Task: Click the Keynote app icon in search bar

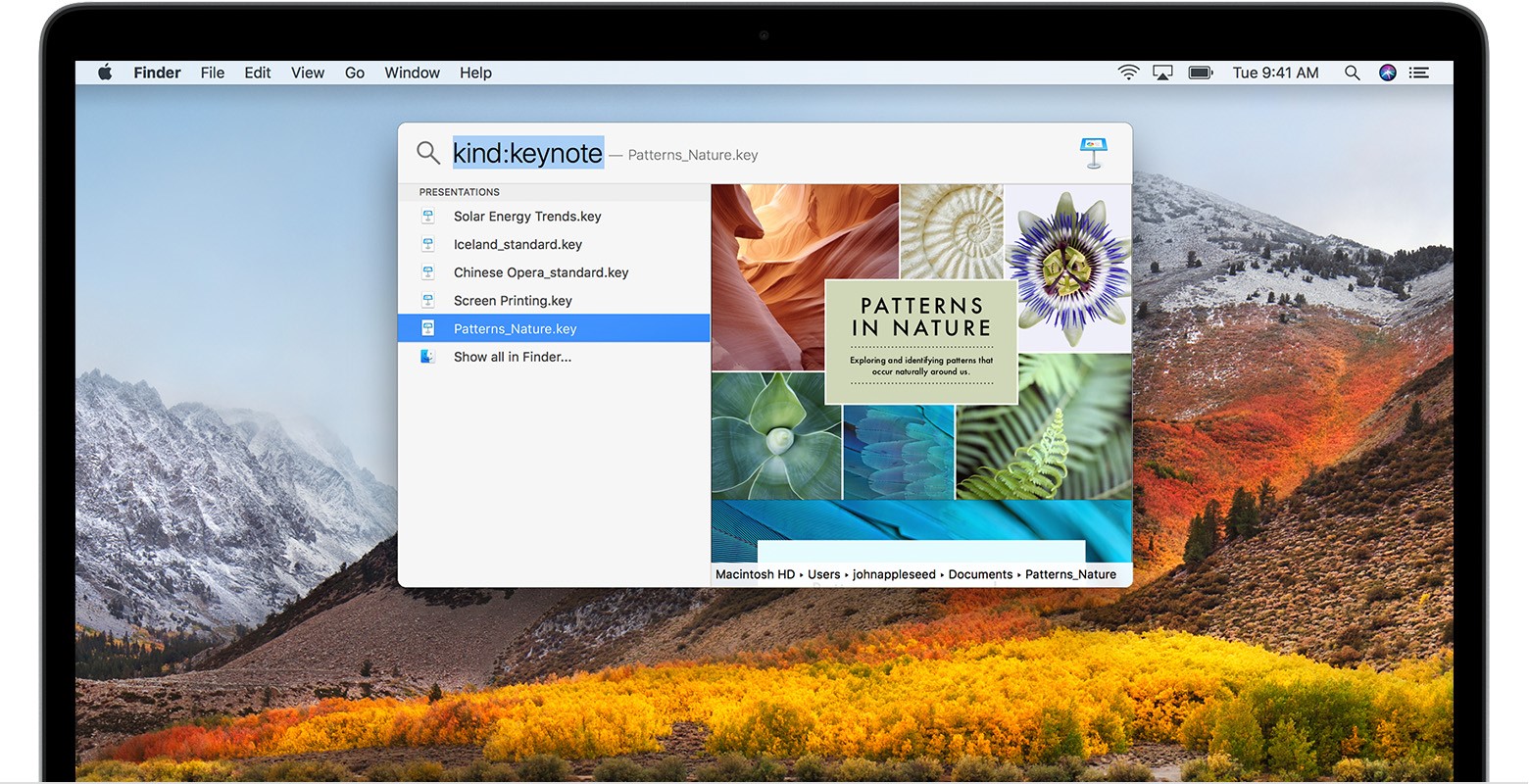Action: (x=1093, y=154)
